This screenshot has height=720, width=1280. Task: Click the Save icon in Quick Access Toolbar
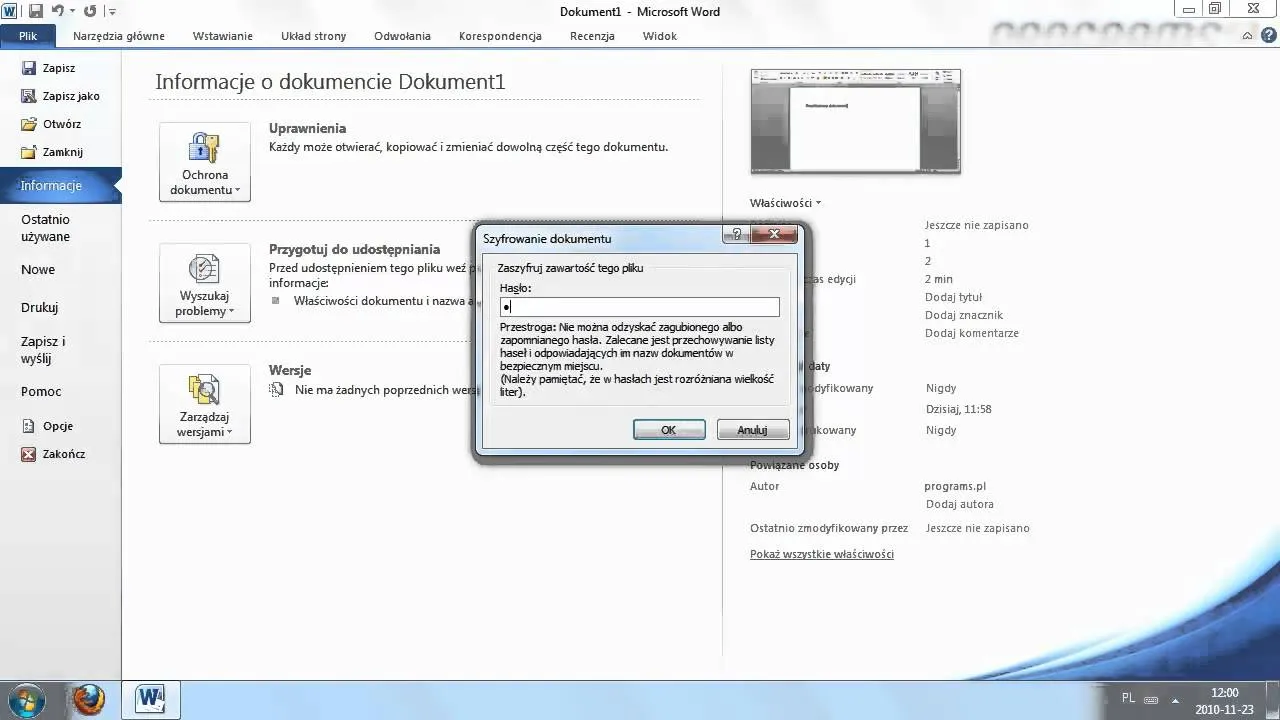[x=36, y=11]
